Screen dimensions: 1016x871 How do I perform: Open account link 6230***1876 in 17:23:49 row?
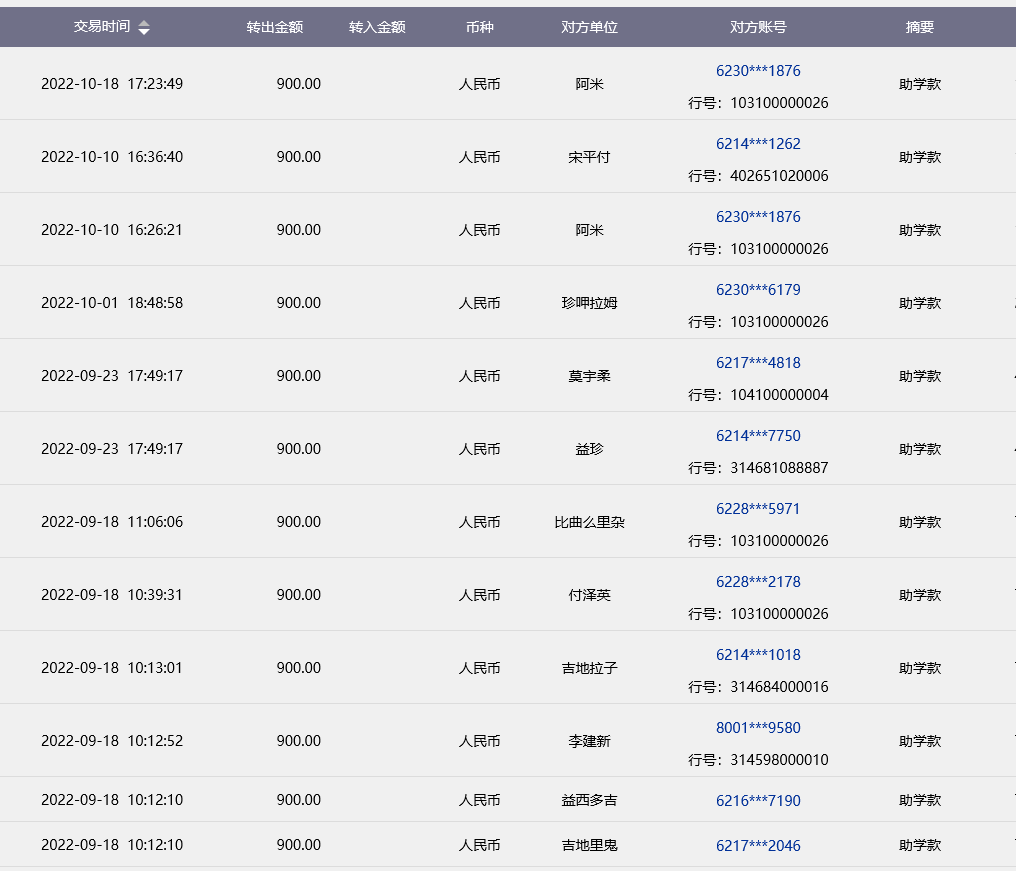[758, 71]
